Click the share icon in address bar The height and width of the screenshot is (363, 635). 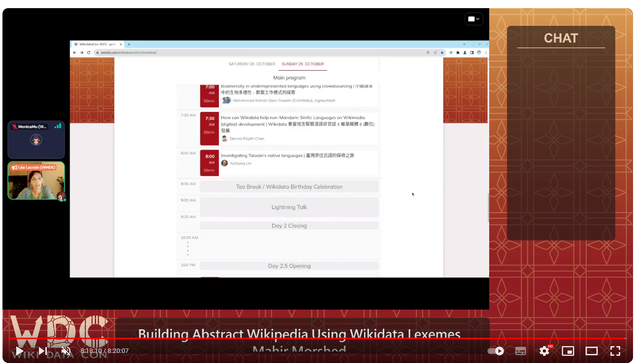(x=435, y=53)
